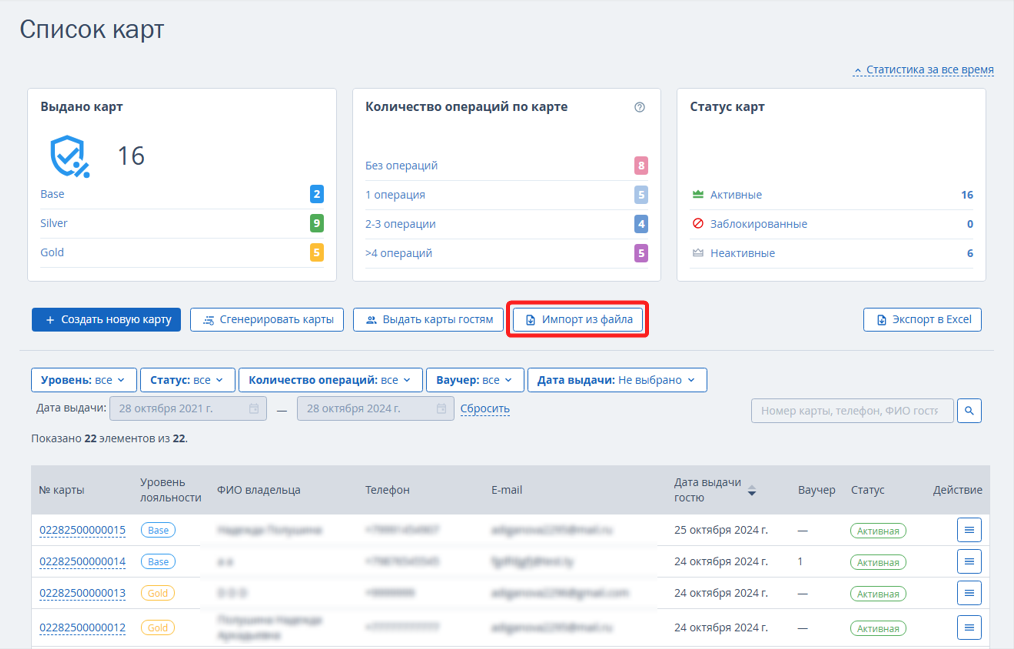The width and height of the screenshot is (1014, 649).
Task: Click calendar icon in start date field
Action: [254, 409]
